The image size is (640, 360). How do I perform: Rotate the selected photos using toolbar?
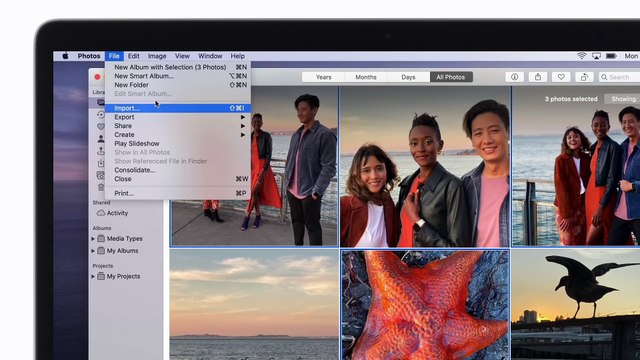[x=584, y=77]
